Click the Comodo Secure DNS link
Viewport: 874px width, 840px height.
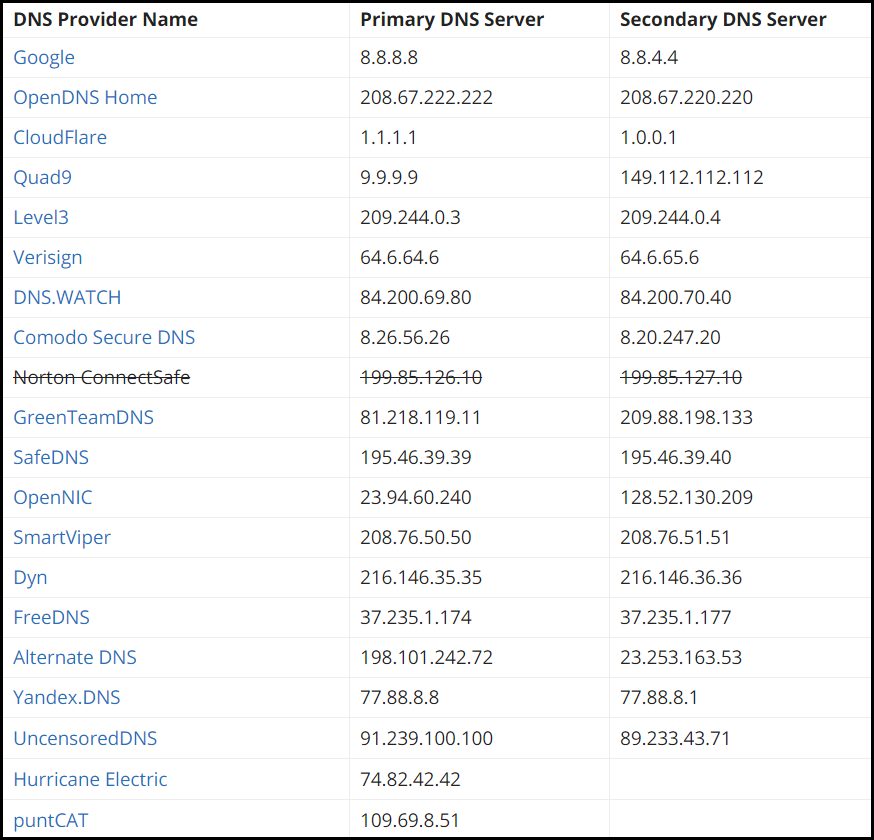click(x=104, y=338)
